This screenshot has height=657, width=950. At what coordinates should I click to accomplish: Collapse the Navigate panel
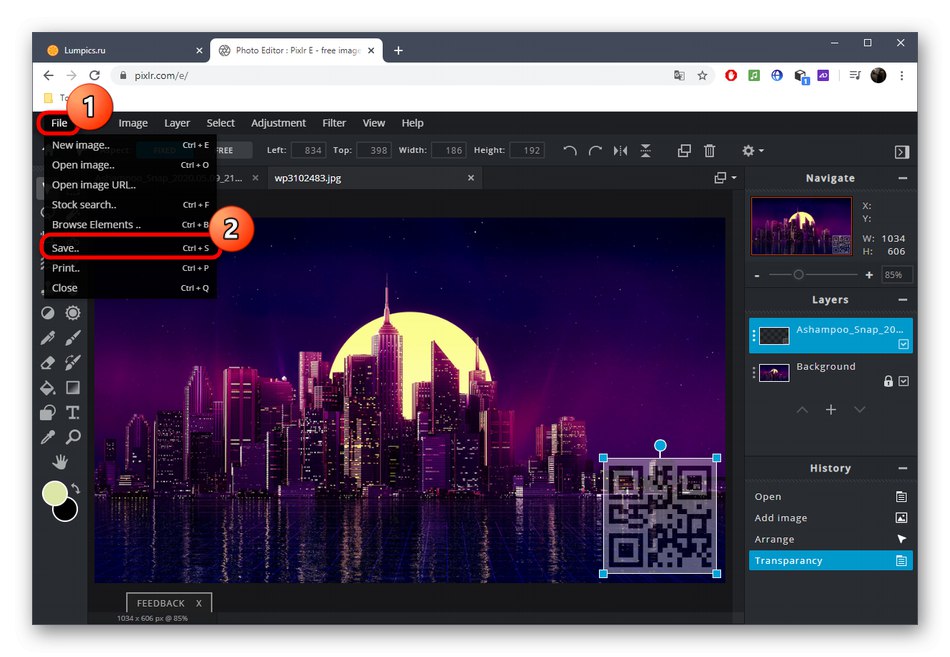point(903,178)
